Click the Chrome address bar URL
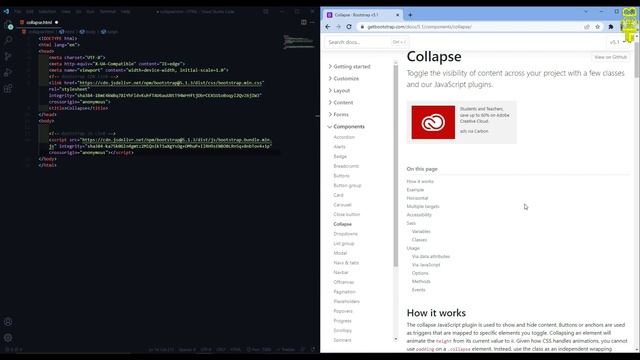This screenshot has width=640, height=360. 420,27
